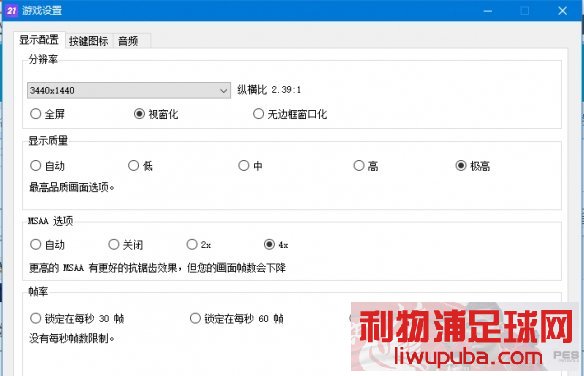Set display quality to 低
The width and height of the screenshot is (584, 376).
pyautogui.click(x=140, y=166)
